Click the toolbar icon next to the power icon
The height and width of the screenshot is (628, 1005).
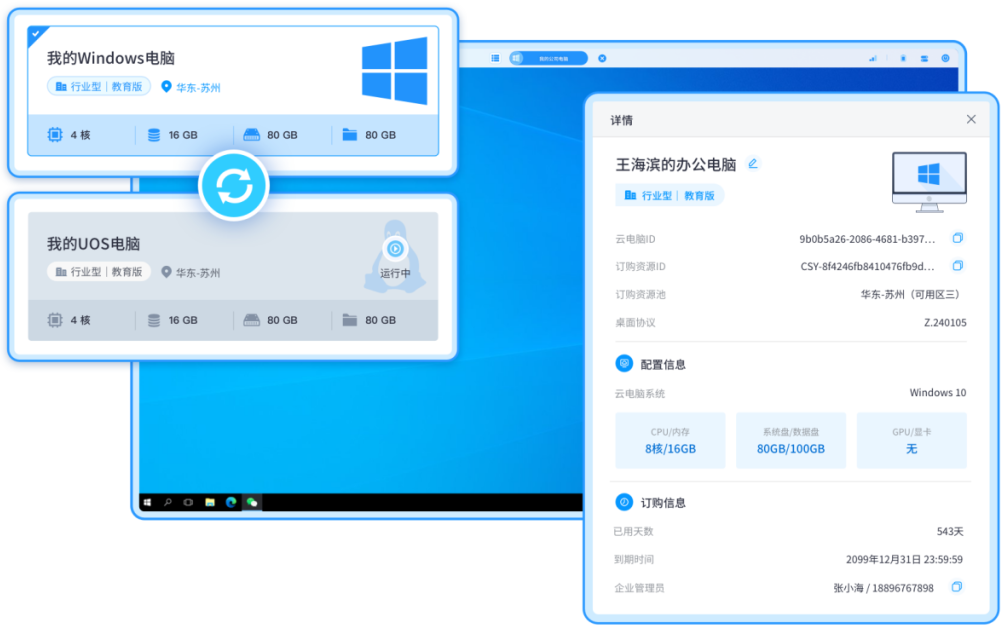[x=924, y=58]
